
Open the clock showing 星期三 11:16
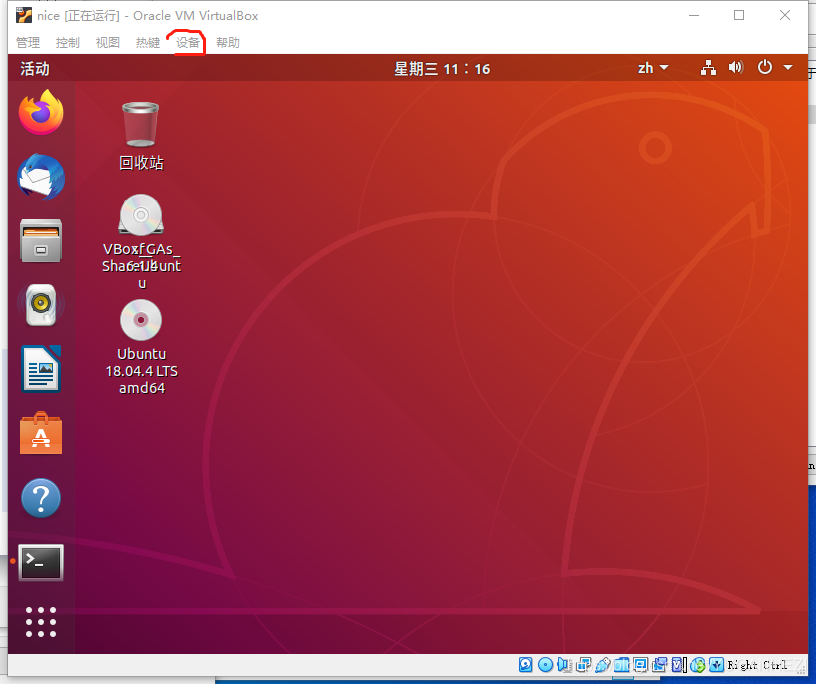pyautogui.click(x=442, y=69)
